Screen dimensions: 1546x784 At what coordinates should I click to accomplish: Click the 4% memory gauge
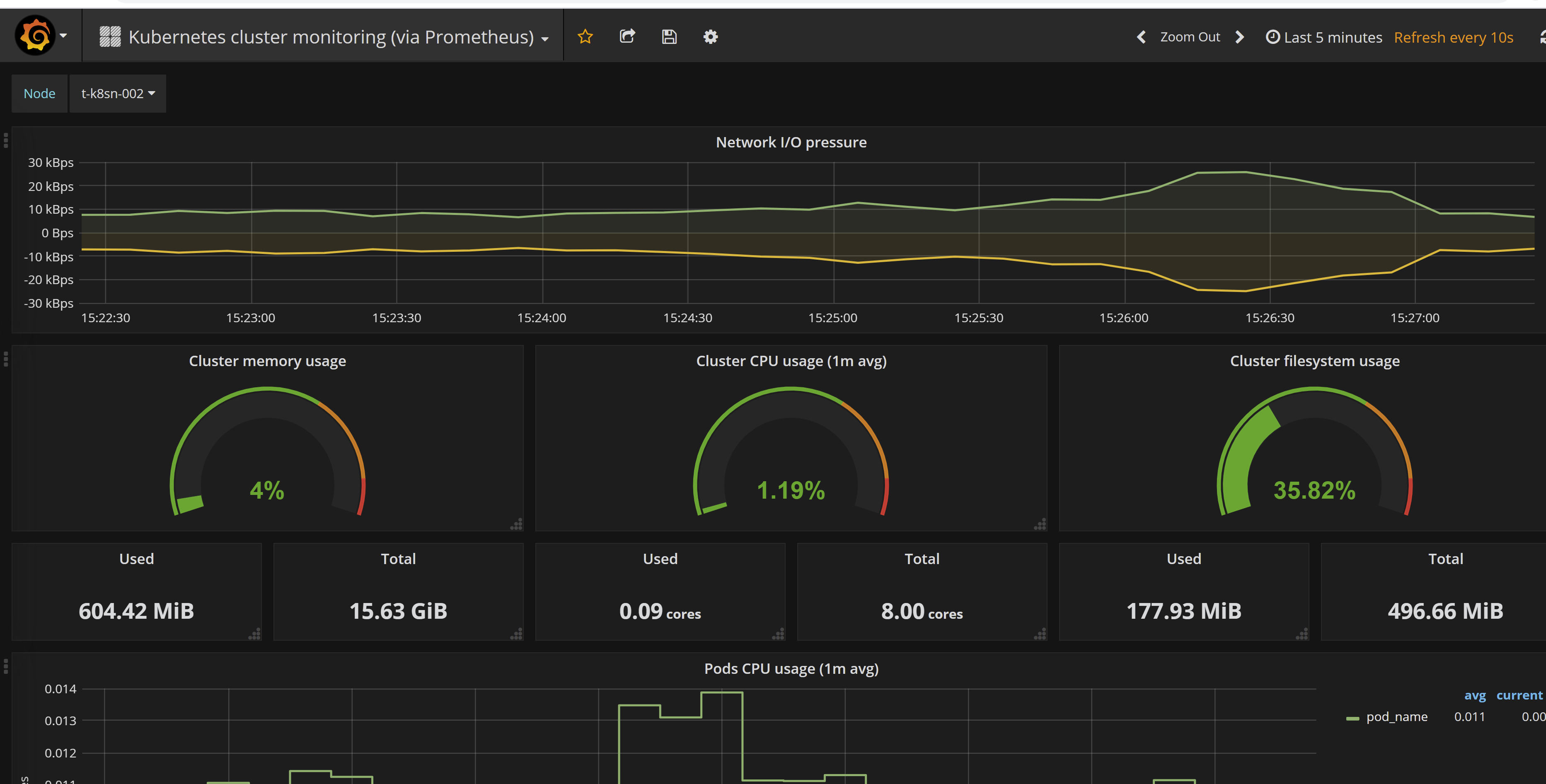[x=267, y=451]
